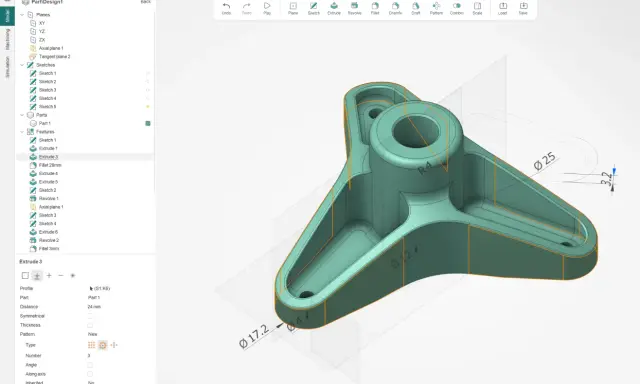Image resolution: width=640 pixels, height=384 pixels.
Task: Select the XY plane in tree
Action: (x=42, y=23)
